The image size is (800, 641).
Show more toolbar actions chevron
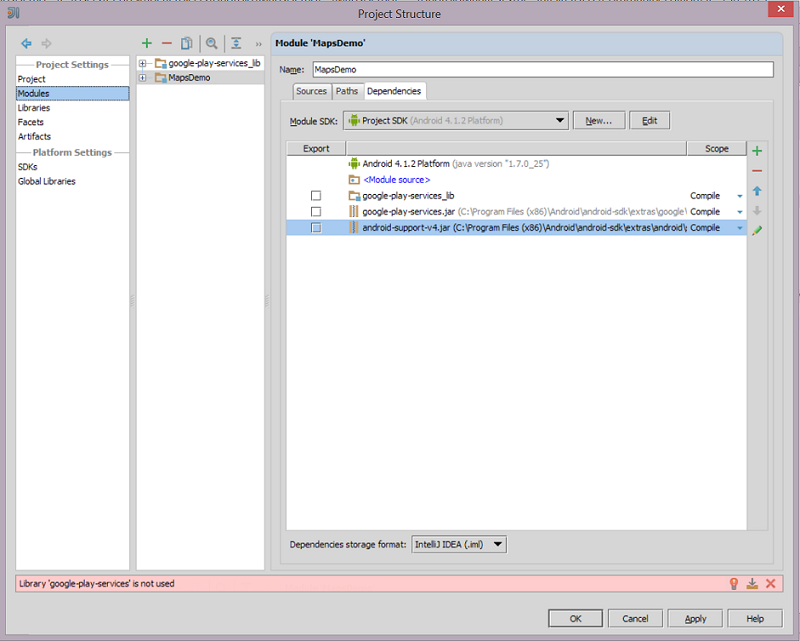tap(259, 44)
